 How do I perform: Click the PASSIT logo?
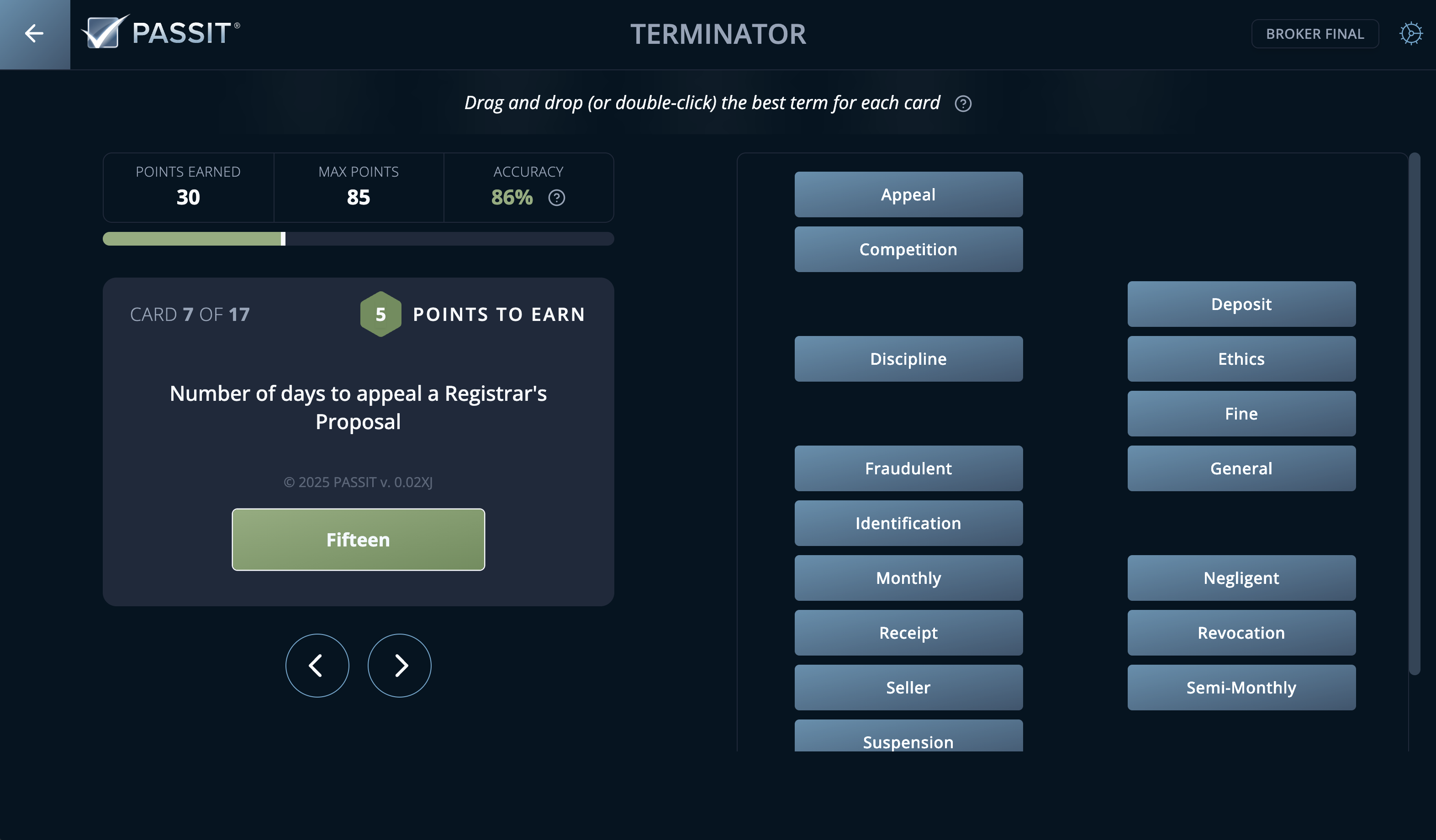(x=160, y=34)
